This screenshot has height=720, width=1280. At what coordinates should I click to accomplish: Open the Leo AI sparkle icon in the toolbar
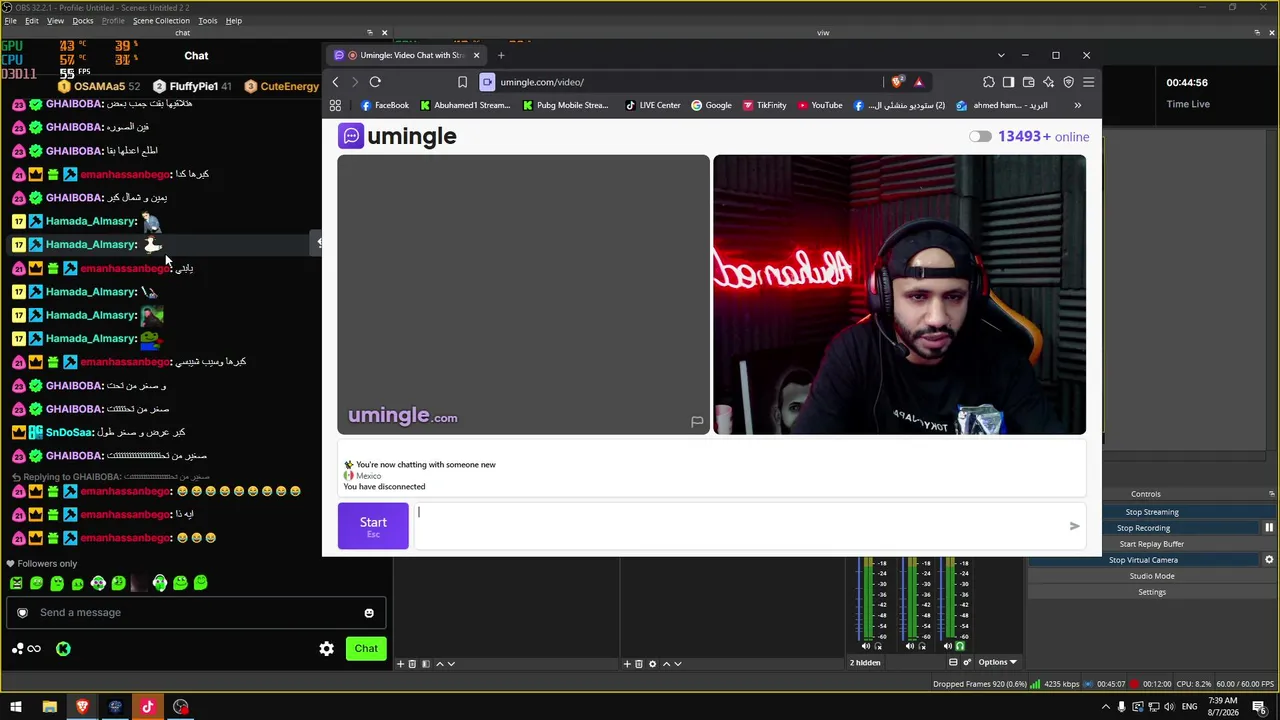pyautogui.click(x=1048, y=82)
